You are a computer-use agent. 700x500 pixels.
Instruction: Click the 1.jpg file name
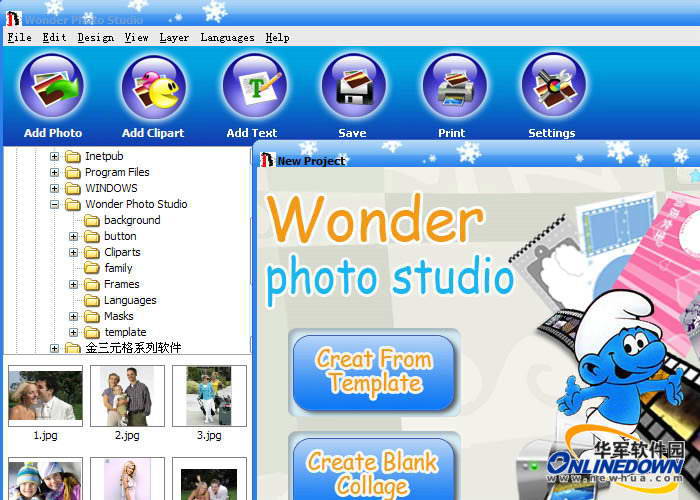coord(46,435)
